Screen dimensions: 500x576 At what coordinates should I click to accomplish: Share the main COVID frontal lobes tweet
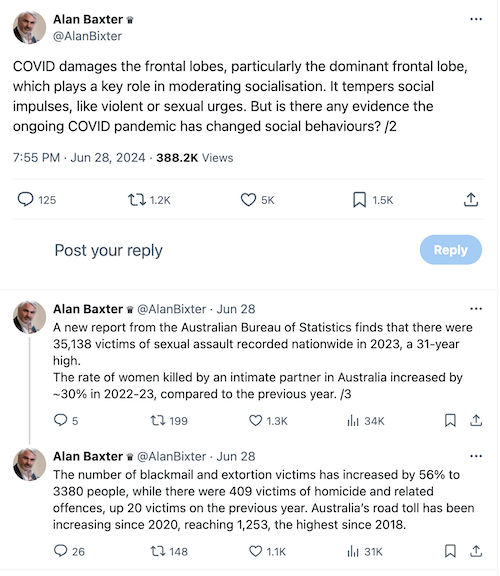coord(471,199)
